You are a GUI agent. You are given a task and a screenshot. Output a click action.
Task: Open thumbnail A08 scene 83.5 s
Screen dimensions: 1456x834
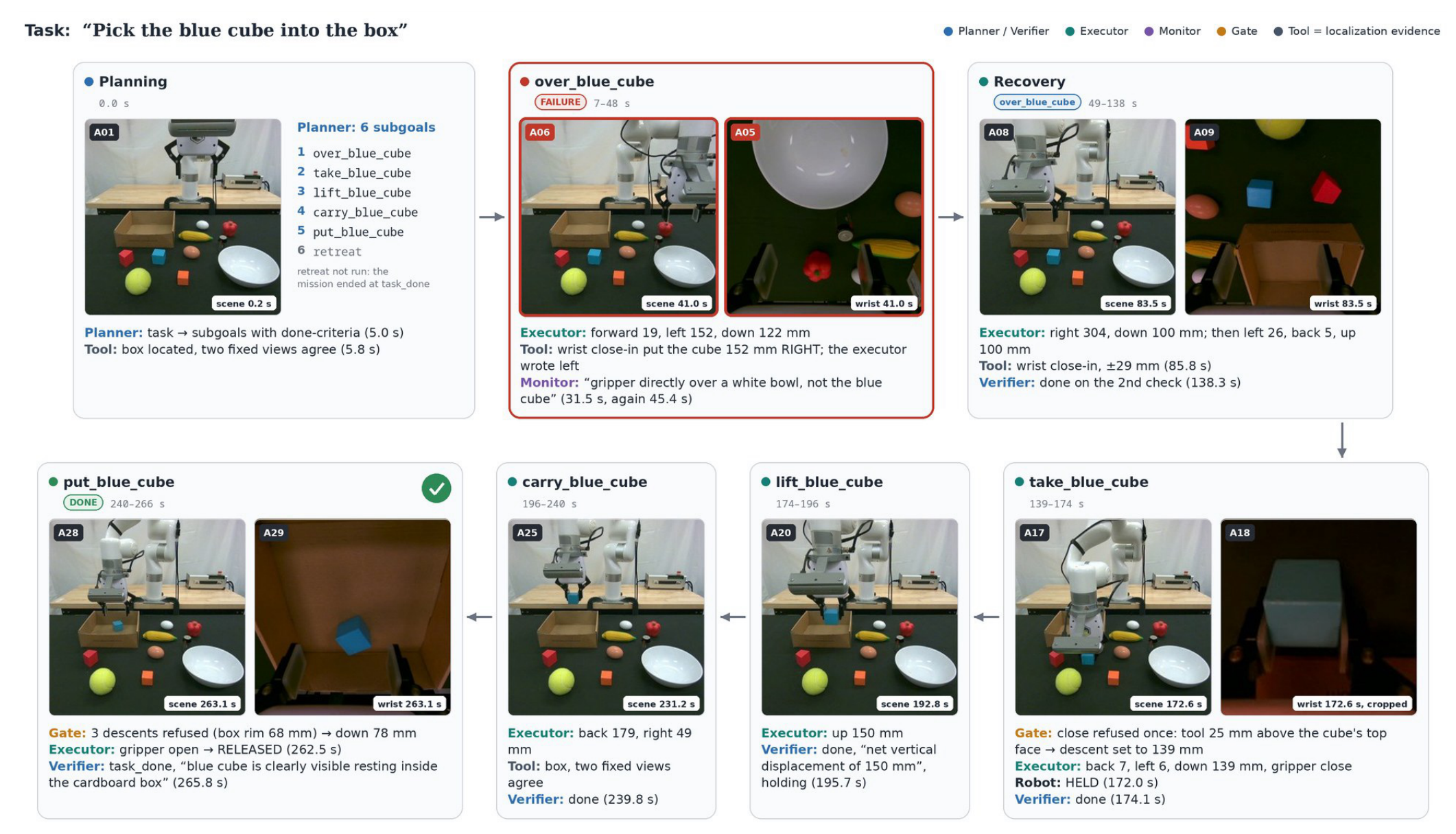pos(1077,217)
